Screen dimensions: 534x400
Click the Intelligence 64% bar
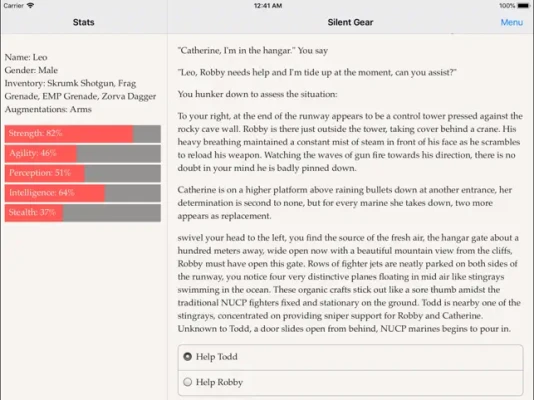click(x=83, y=193)
